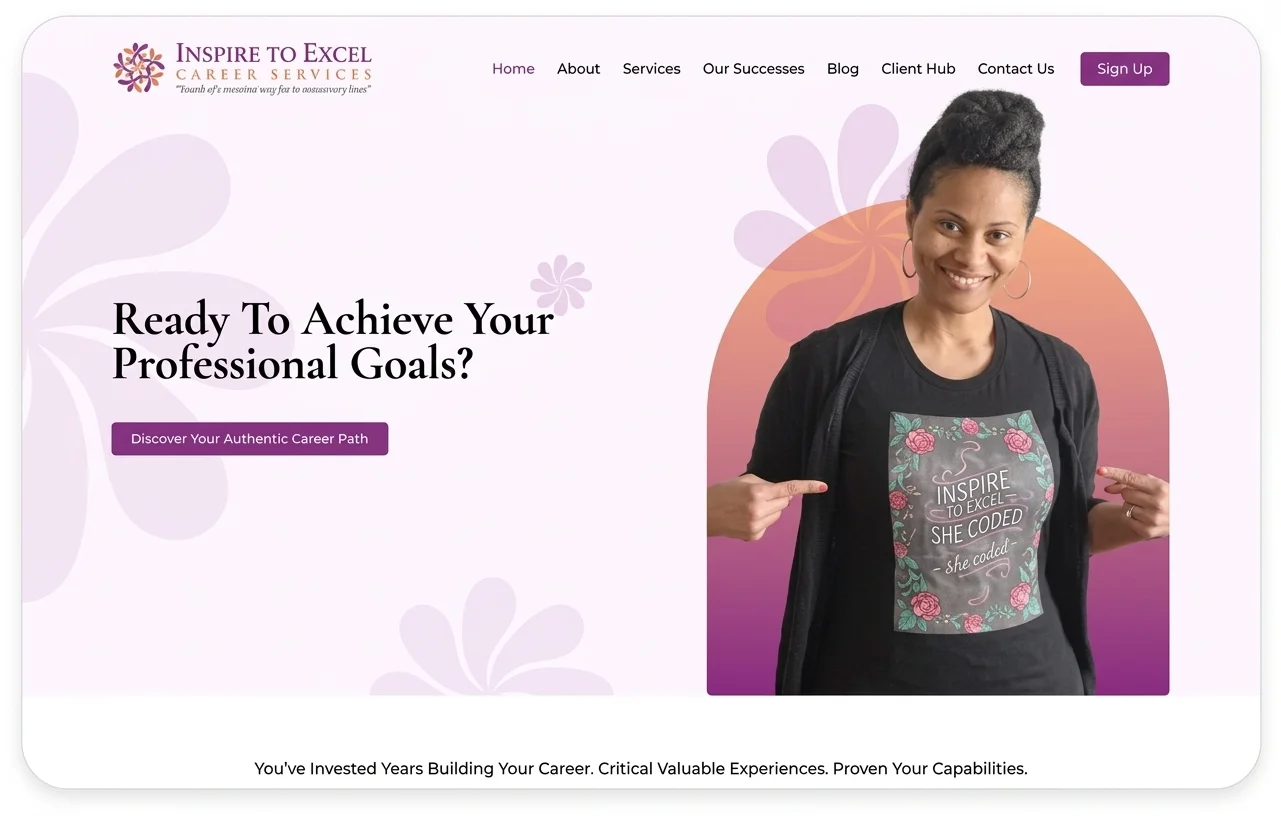Click the Ready To Achieve headline text

[333, 341]
